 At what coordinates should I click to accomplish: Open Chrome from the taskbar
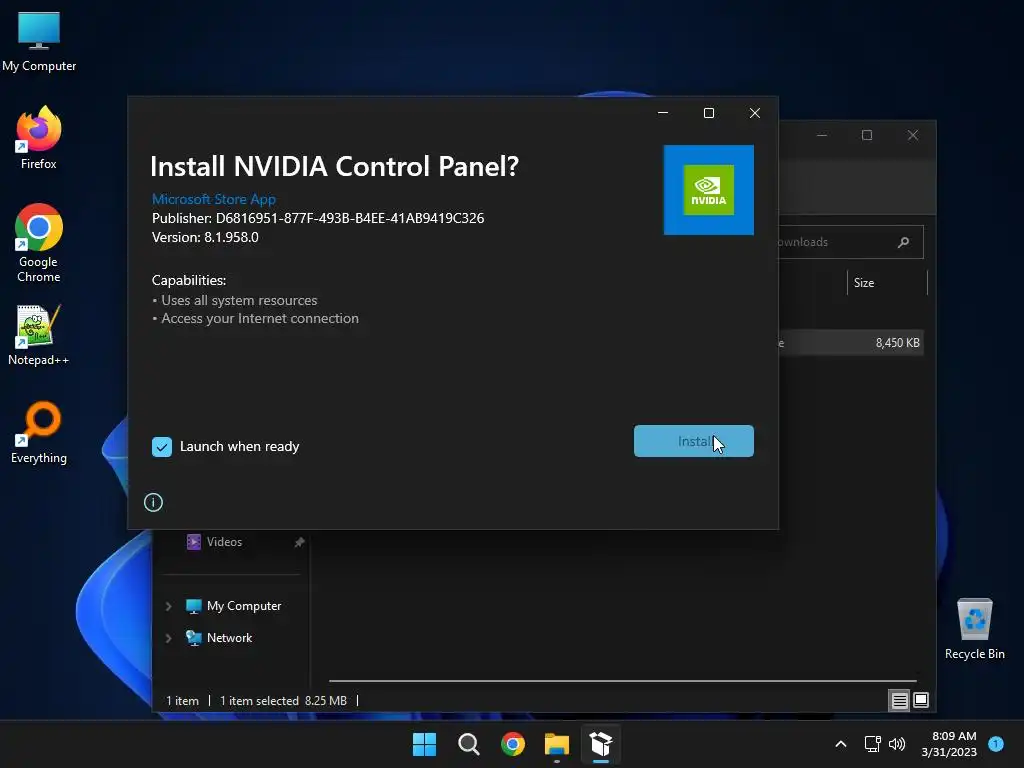tap(513, 744)
